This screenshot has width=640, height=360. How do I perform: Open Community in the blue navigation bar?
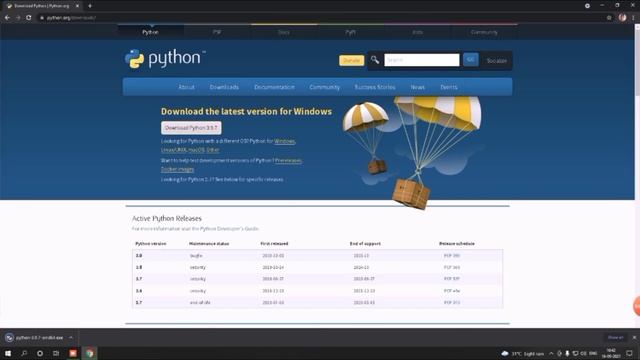[x=324, y=87]
